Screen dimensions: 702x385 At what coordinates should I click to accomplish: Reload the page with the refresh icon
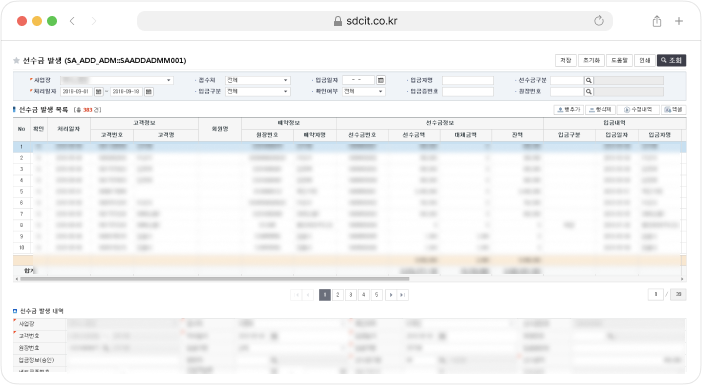[599, 21]
